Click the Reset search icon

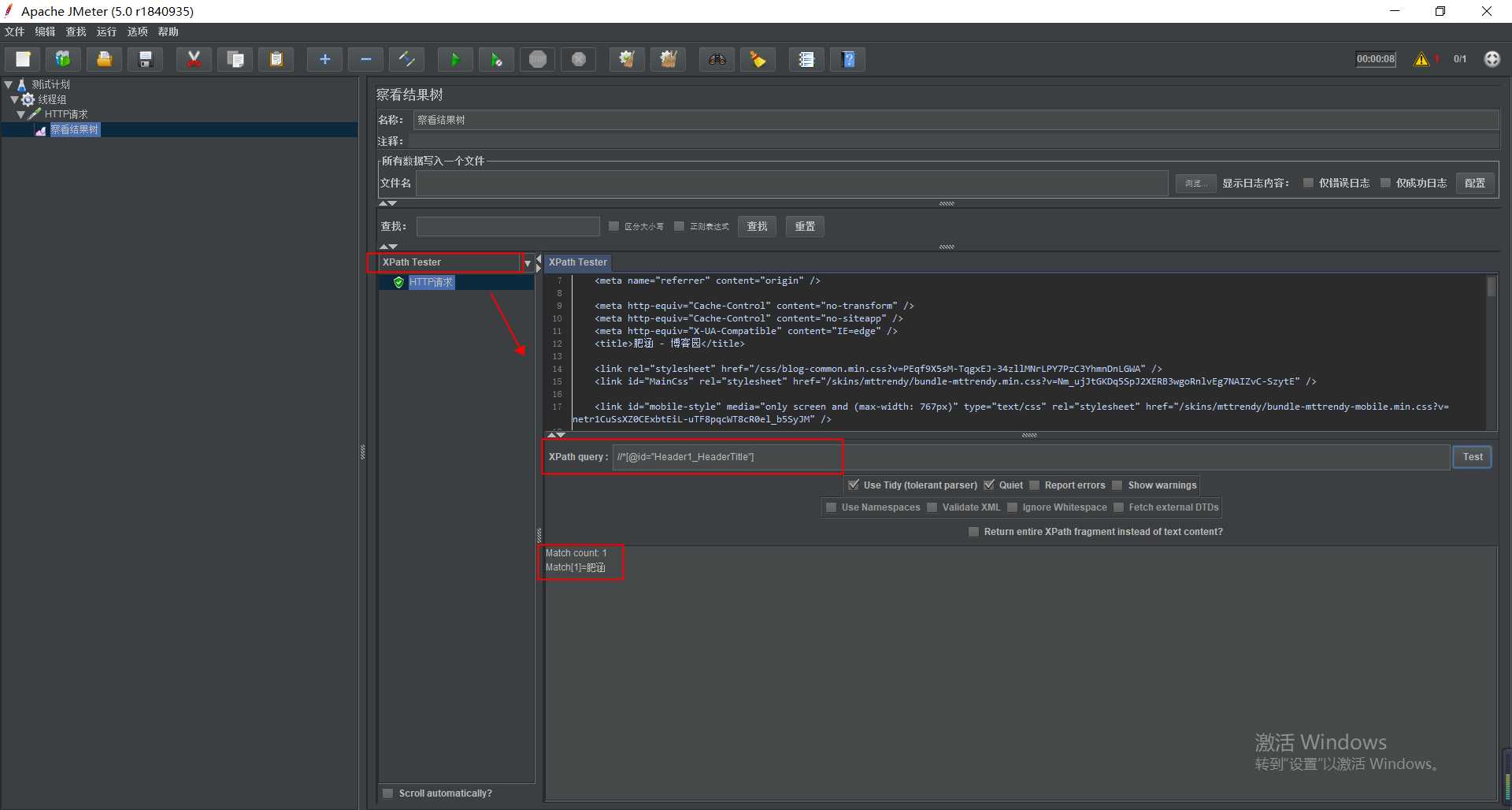(x=758, y=59)
